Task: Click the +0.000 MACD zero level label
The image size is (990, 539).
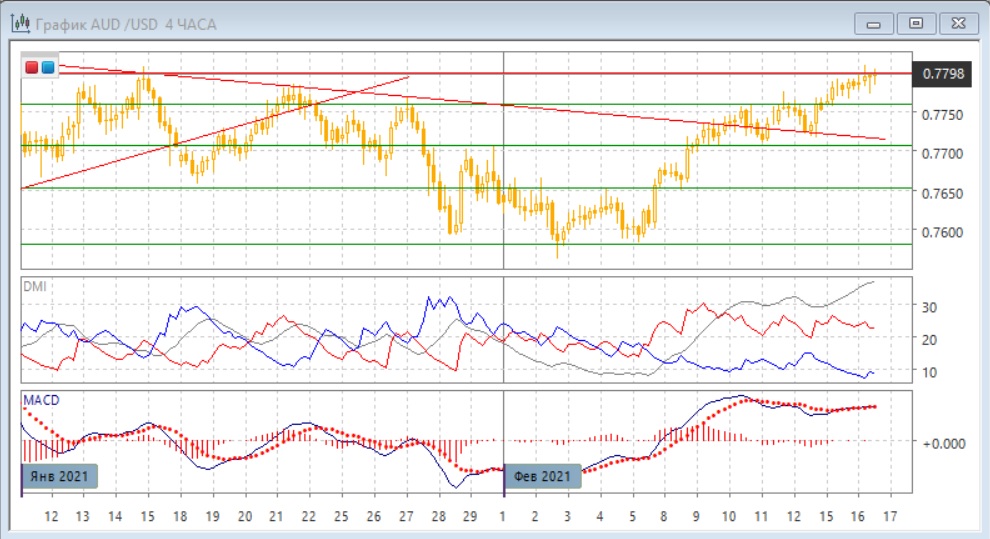Action: coord(942,442)
